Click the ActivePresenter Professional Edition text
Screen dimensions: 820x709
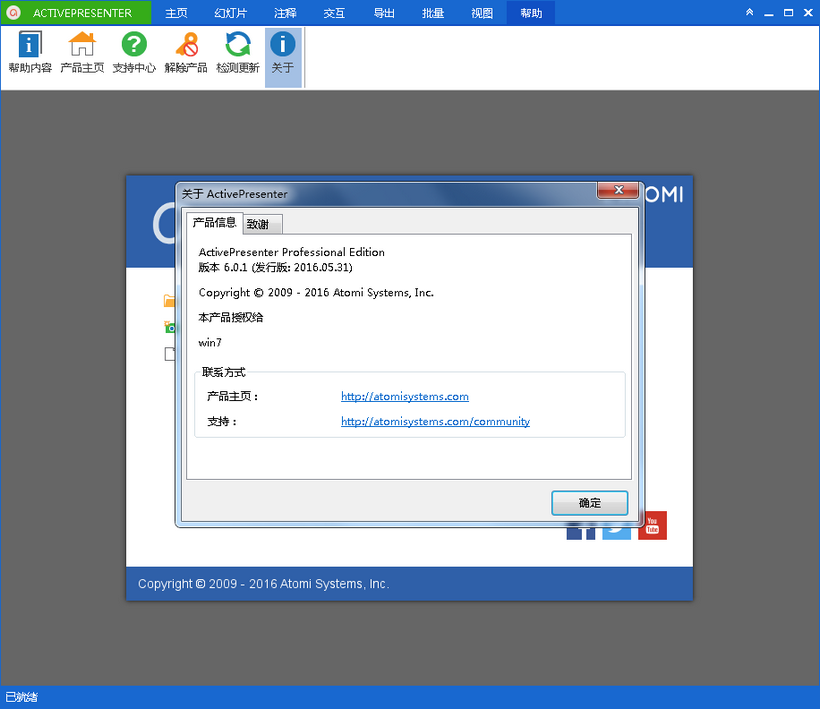pyautogui.click(x=291, y=252)
